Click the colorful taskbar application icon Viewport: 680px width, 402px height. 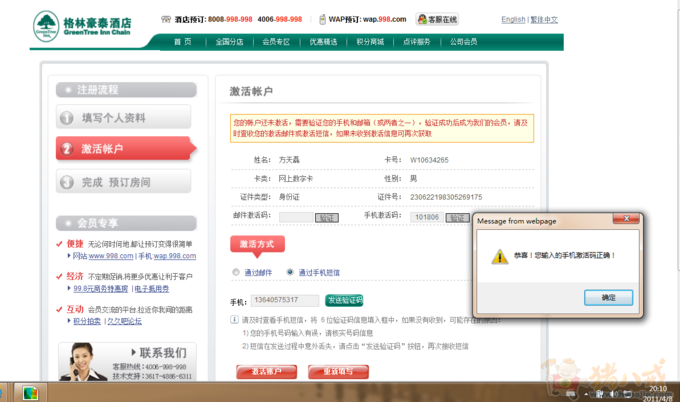(x=30, y=393)
